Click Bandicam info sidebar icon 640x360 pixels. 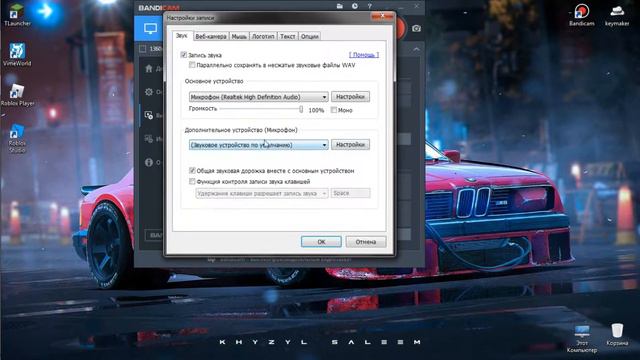(149, 162)
